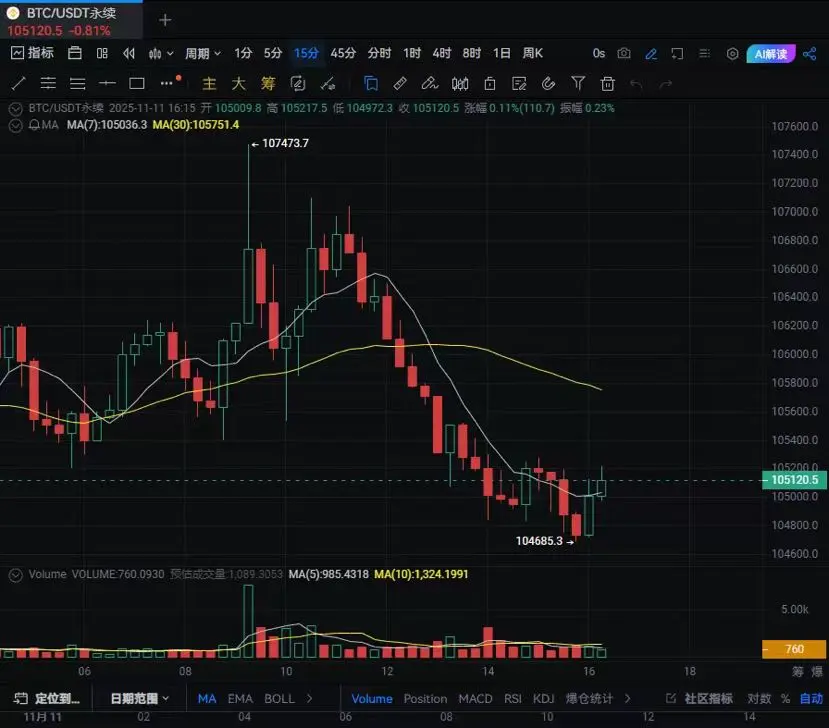Select the 1分 timeframe
The height and width of the screenshot is (728, 829).
pyautogui.click(x=243, y=53)
